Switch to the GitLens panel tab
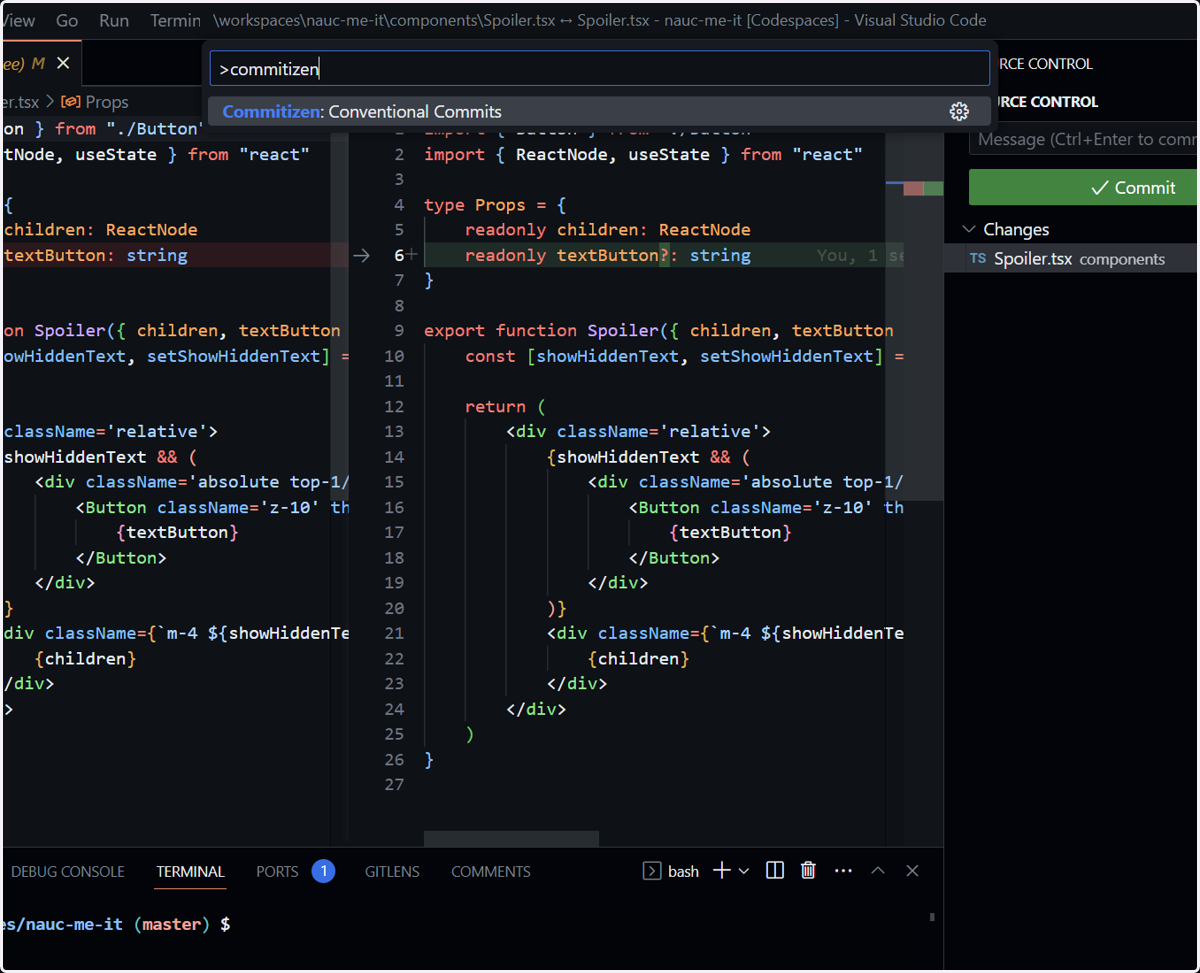 coord(392,871)
